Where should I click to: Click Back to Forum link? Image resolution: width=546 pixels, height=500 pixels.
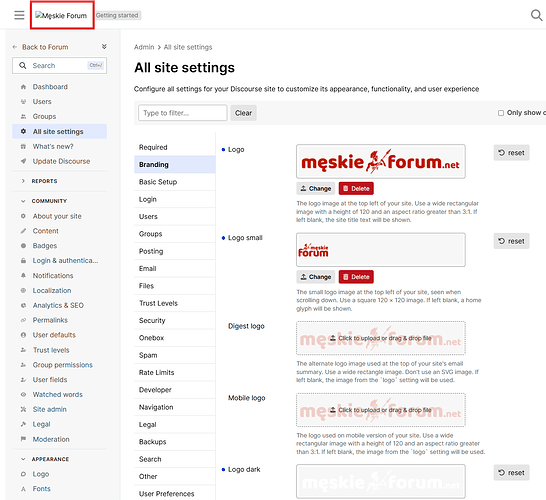point(45,47)
